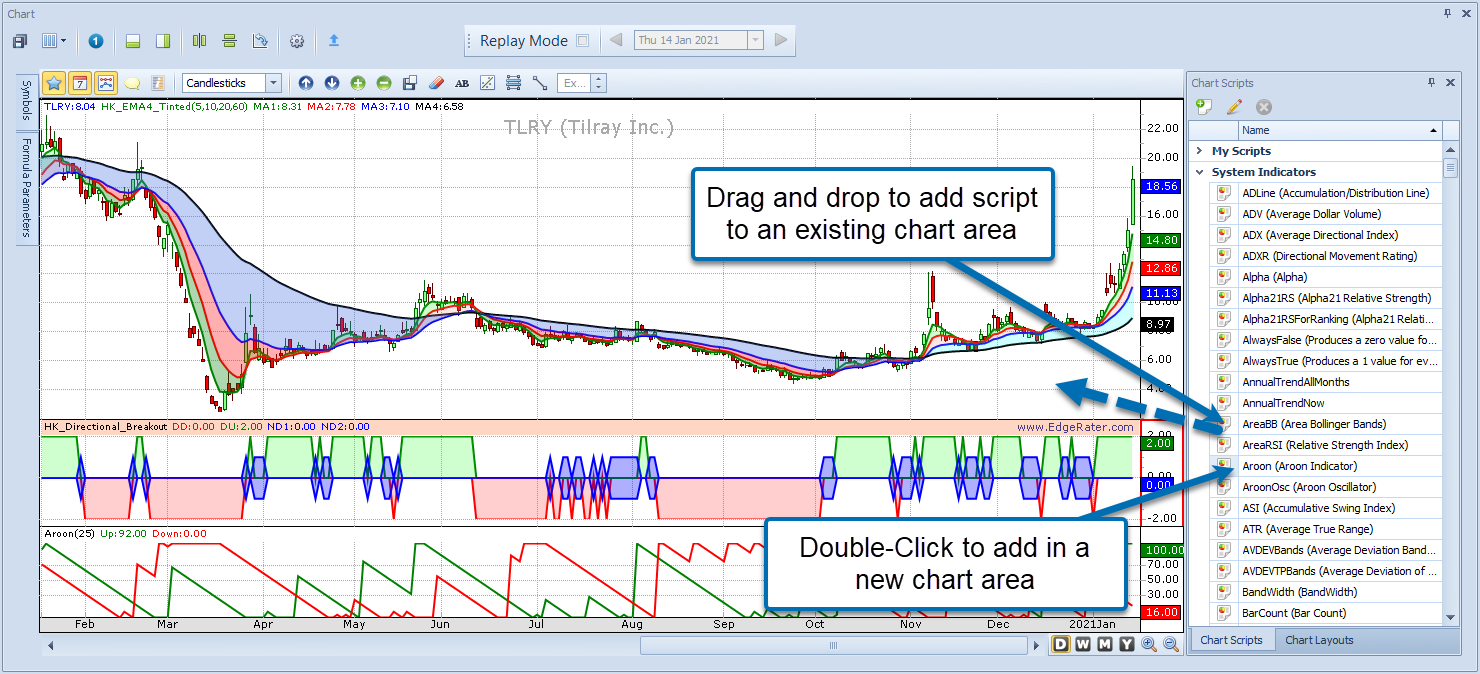1480x674 pixels.
Task: Toggle the star favorites button
Action: tap(54, 83)
